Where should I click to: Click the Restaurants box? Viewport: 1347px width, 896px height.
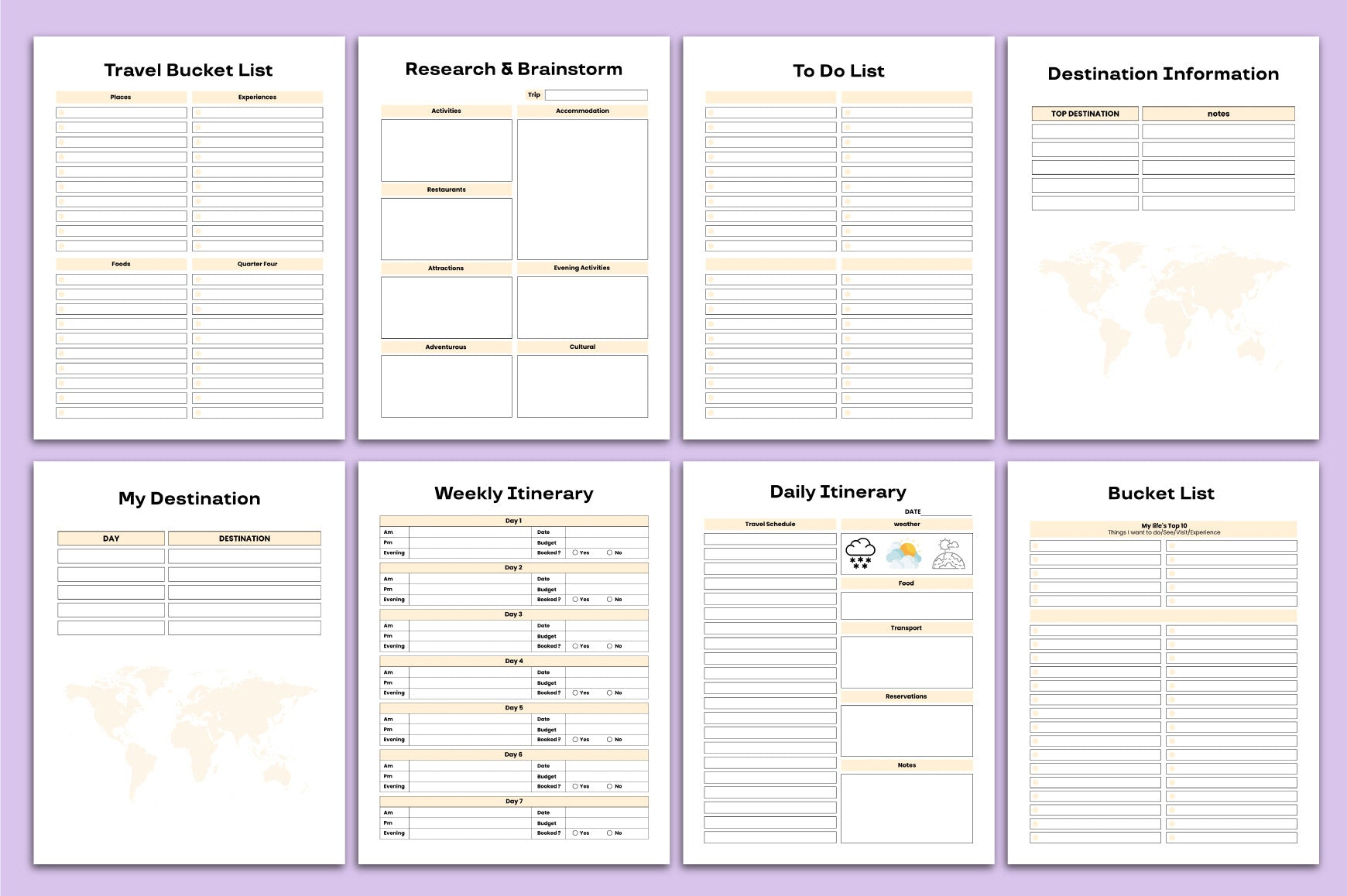446,229
